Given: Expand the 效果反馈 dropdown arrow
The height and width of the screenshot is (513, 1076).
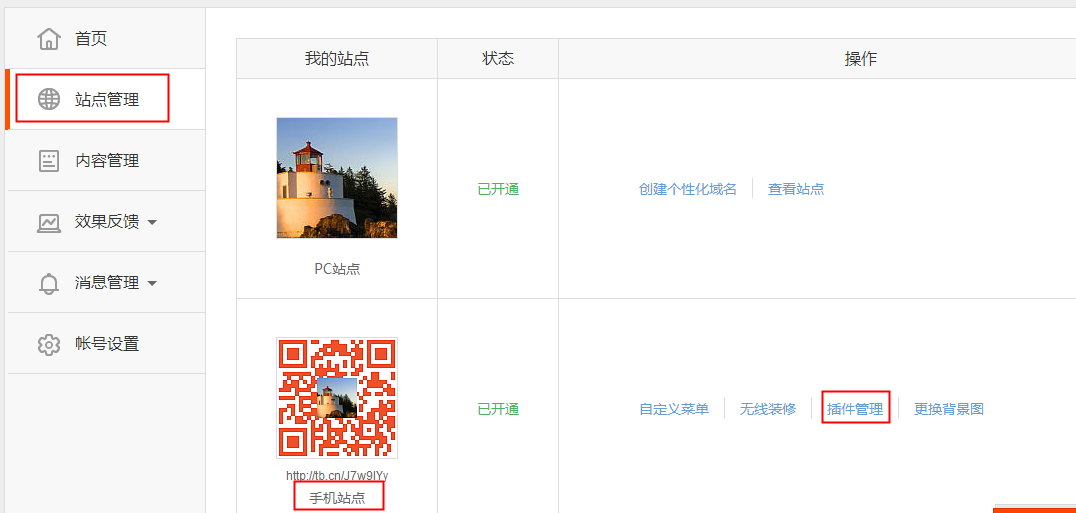Looking at the screenshot, I should click(x=152, y=222).
